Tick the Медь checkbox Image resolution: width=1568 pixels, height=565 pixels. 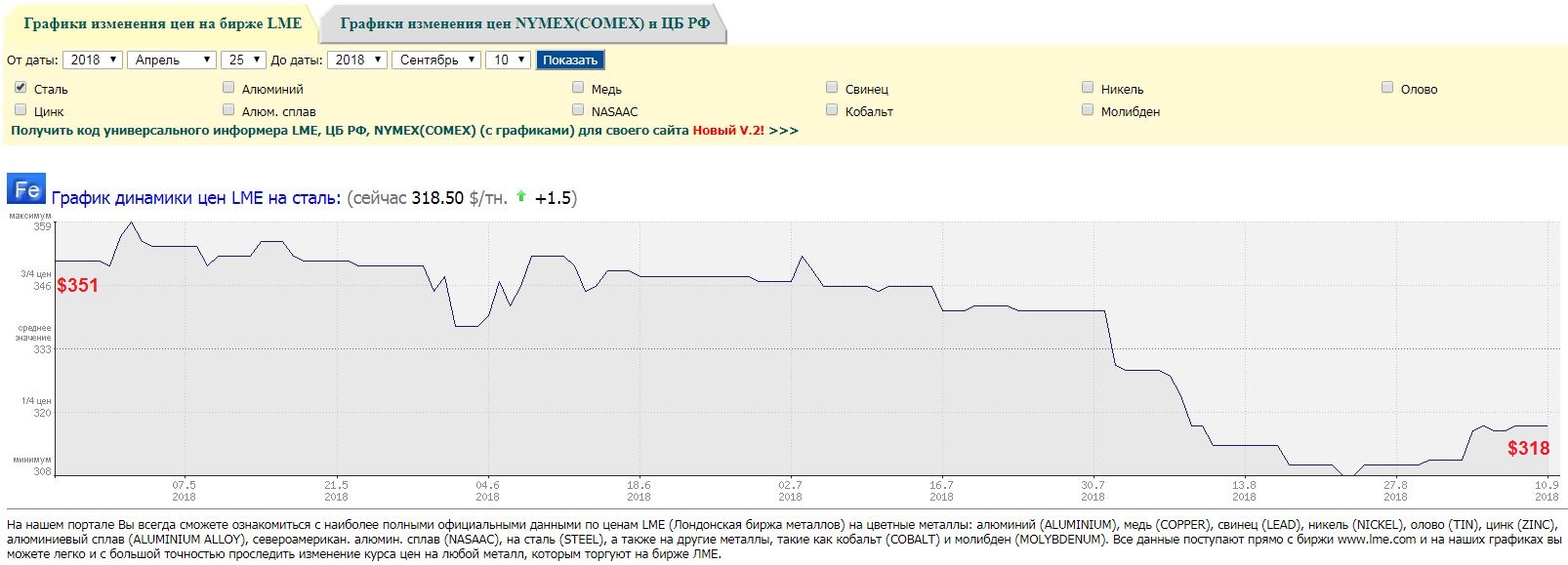(x=578, y=88)
